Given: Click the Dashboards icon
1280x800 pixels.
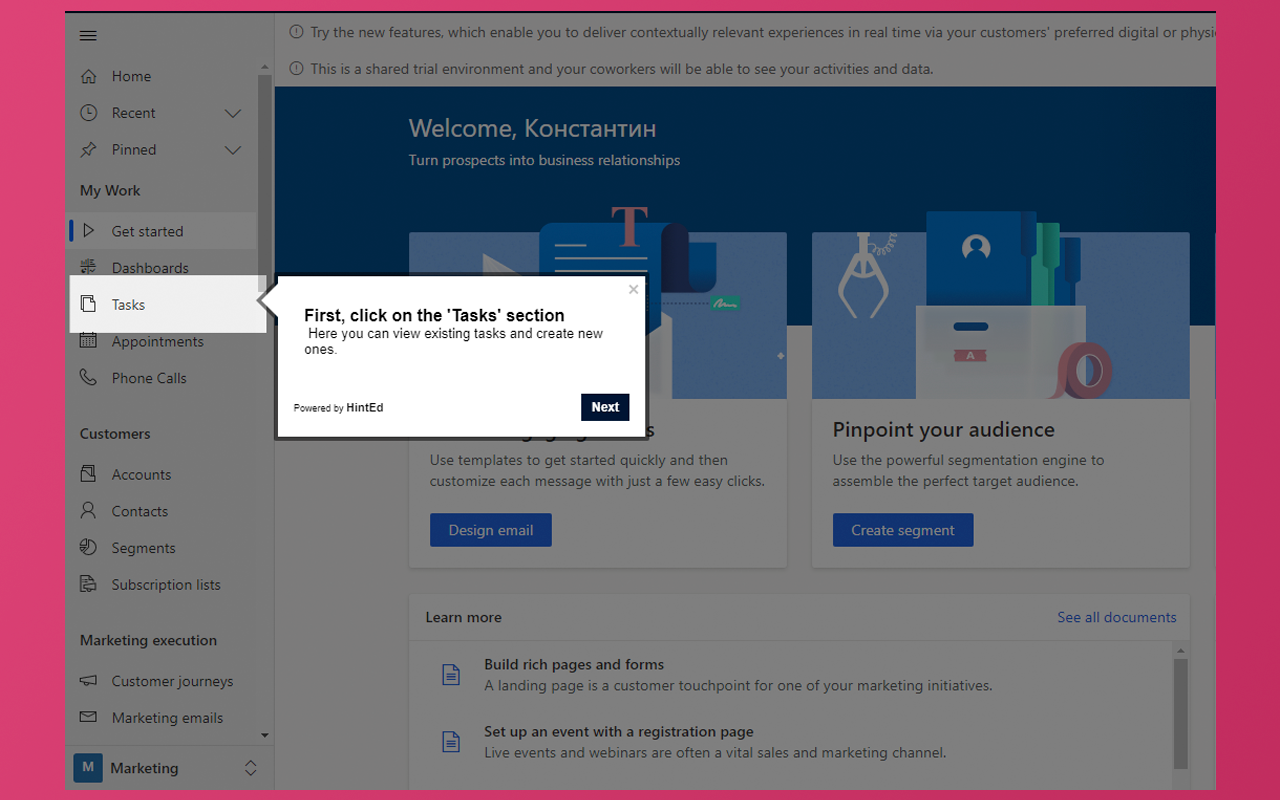Looking at the screenshot, I should pos(89,267).
